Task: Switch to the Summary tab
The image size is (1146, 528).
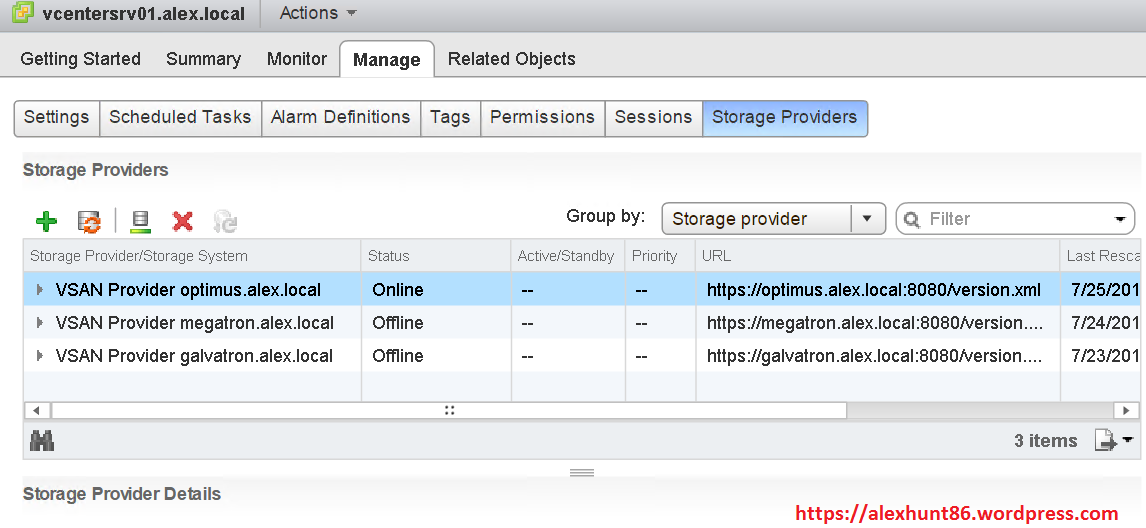Action: tap(203, 59)
